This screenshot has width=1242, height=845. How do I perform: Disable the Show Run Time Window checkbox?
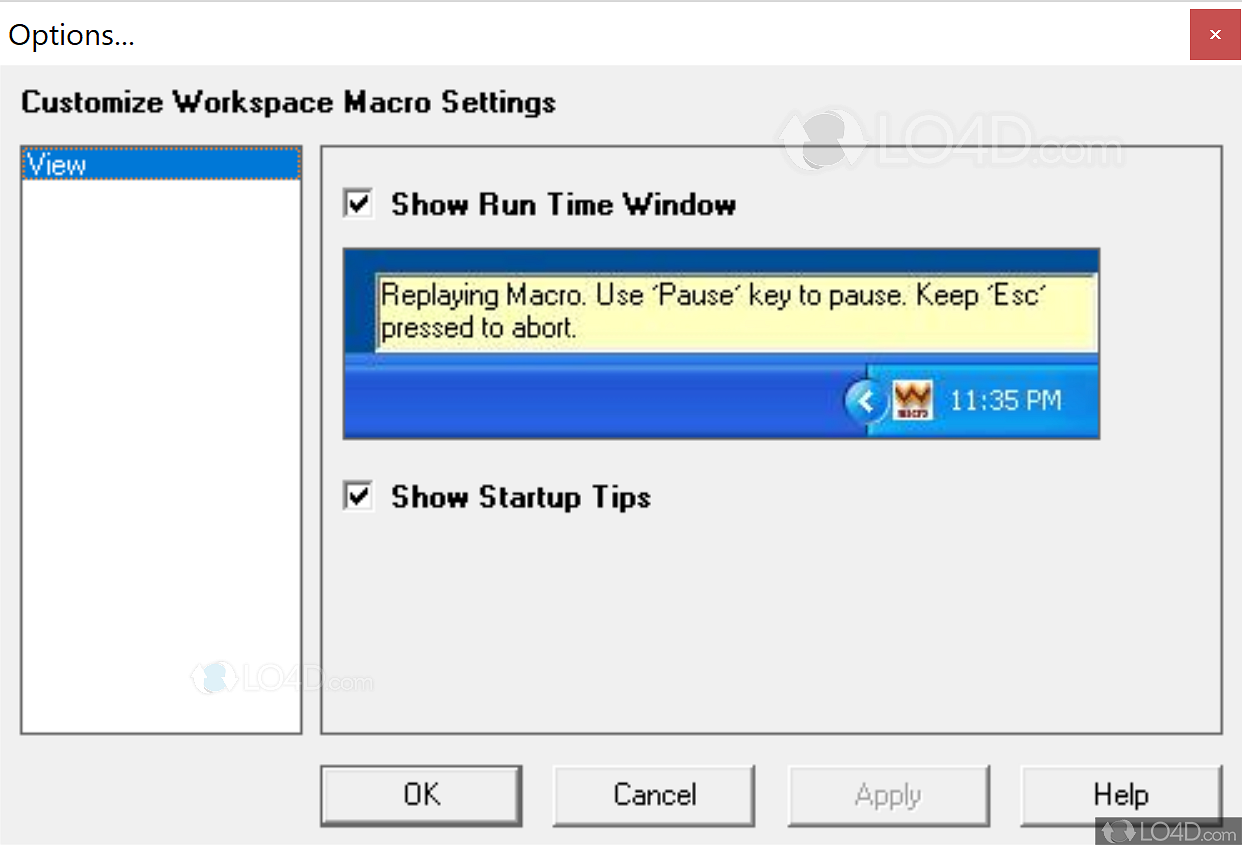358,204
